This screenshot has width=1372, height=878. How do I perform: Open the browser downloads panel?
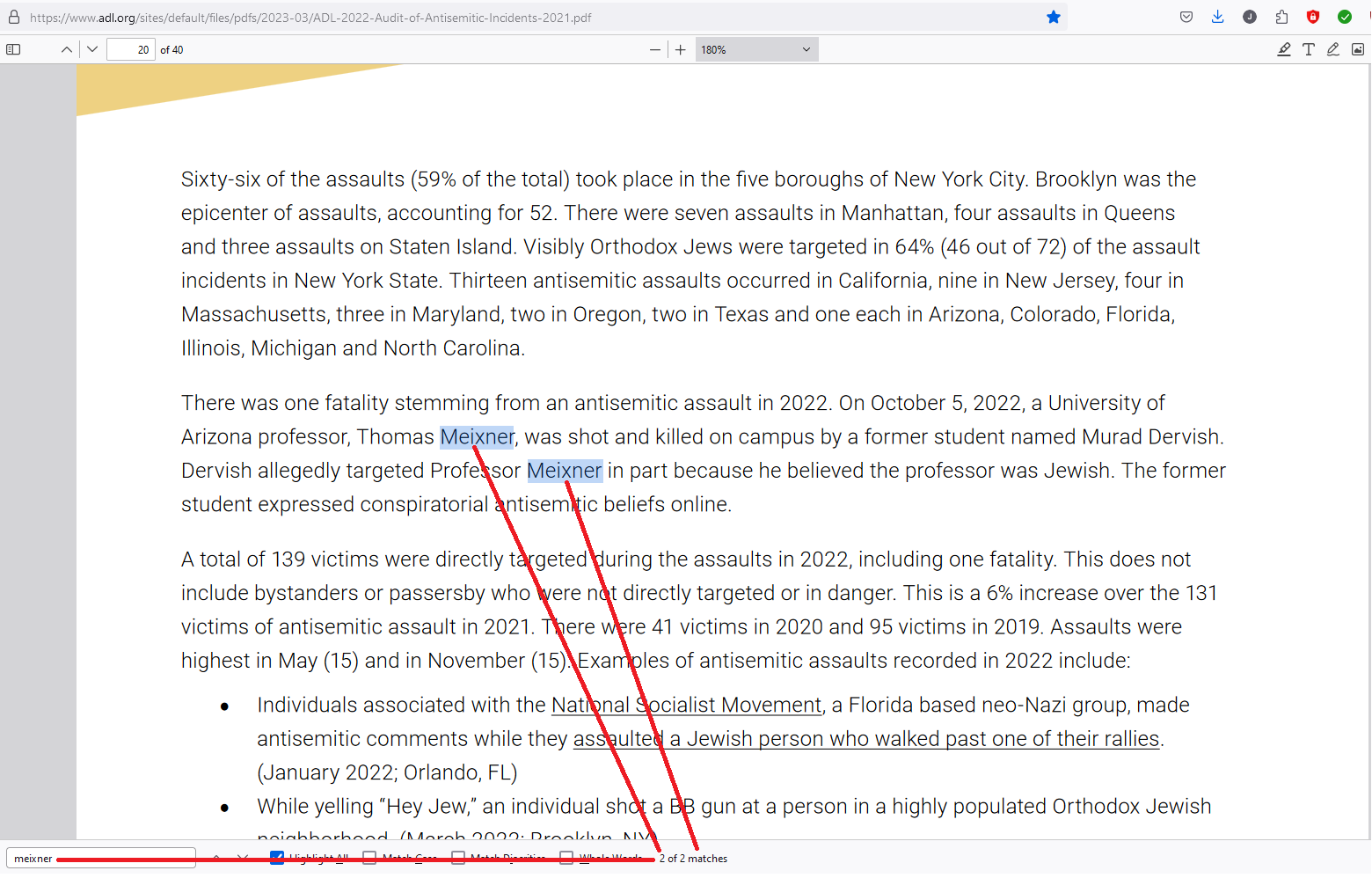(x=1218, y=18)
